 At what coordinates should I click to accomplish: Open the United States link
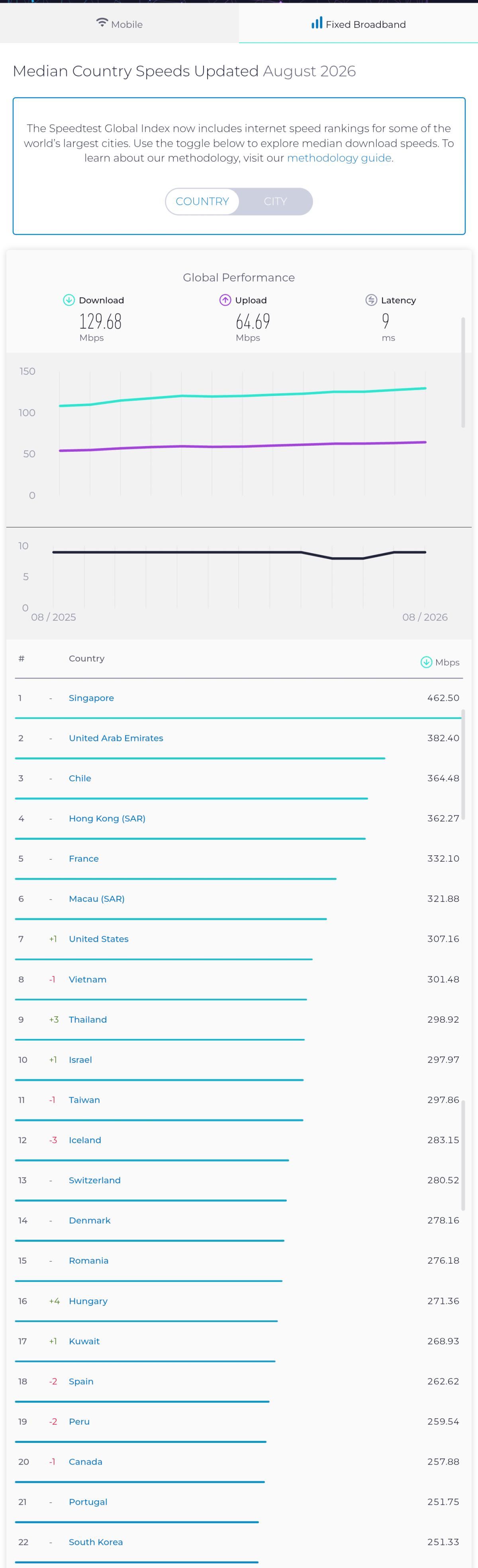99,939
